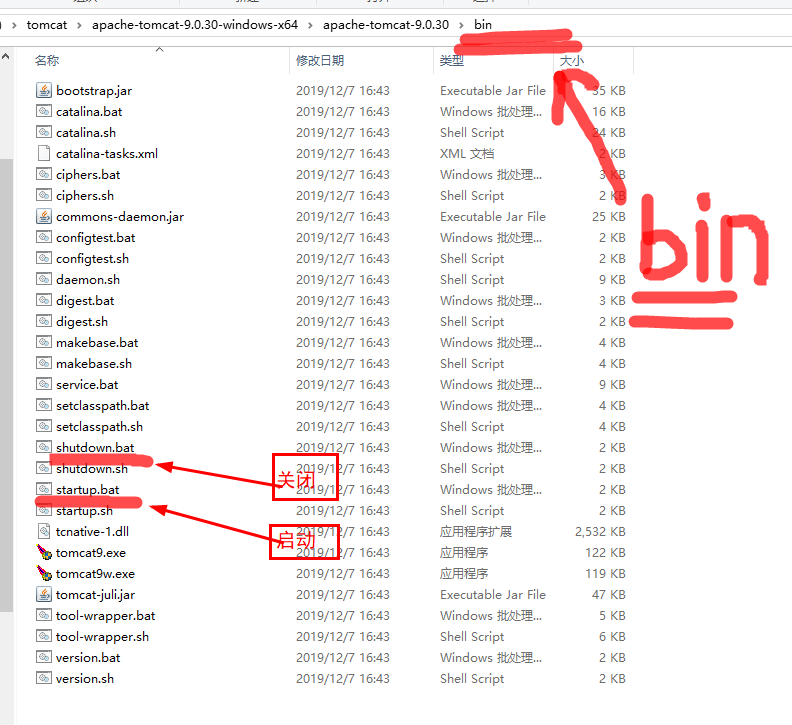The image size is (792, 725).
Task: Click the startup.bat file icon
Action: pyautogui.click(x=44, y=490)
